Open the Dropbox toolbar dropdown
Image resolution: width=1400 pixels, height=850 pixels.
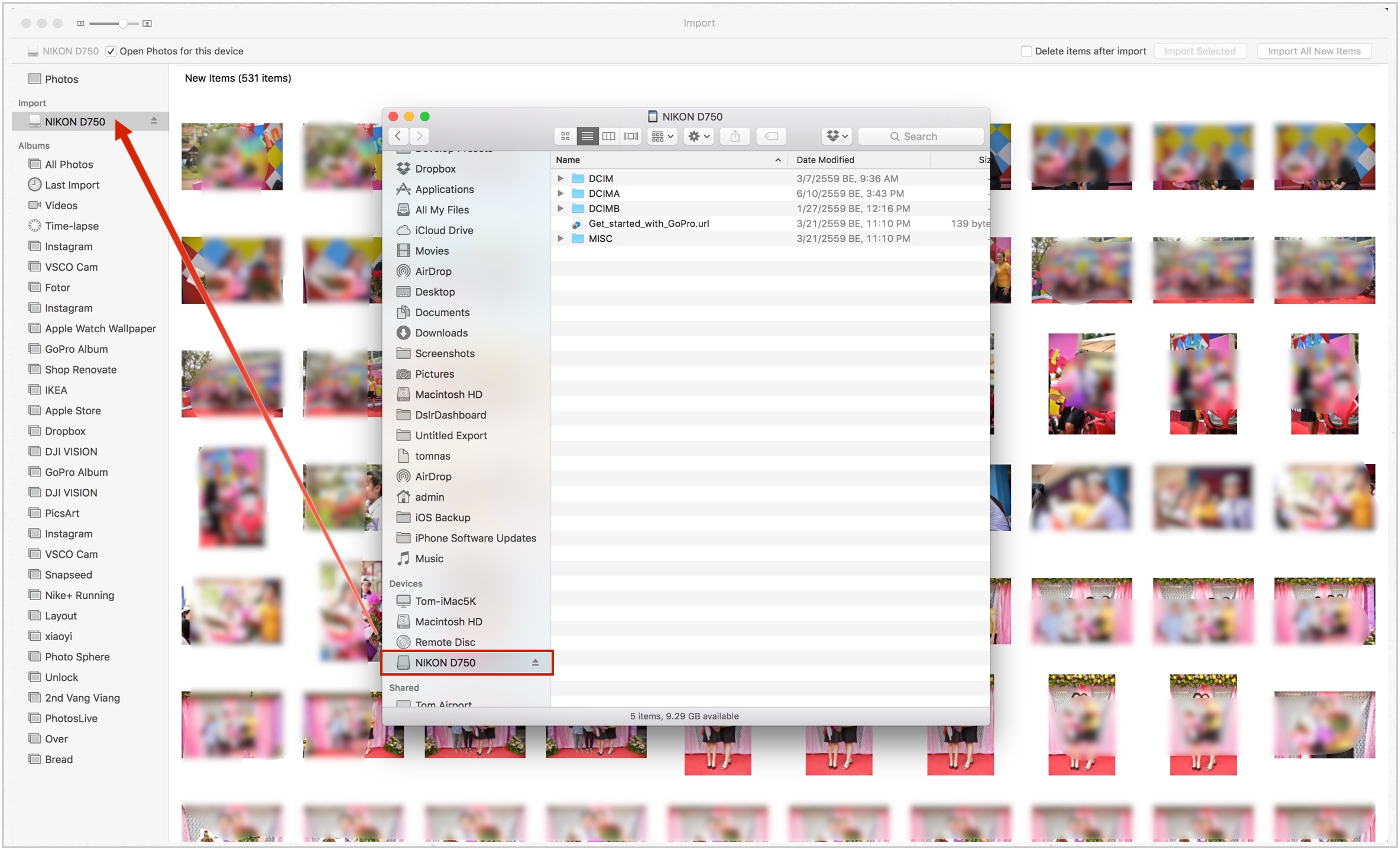click(x=837, y=136)
